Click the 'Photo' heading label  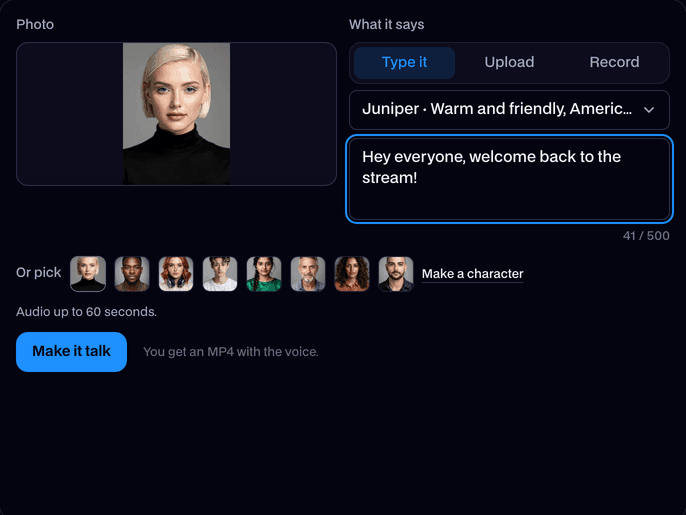(x=35, y=25)
